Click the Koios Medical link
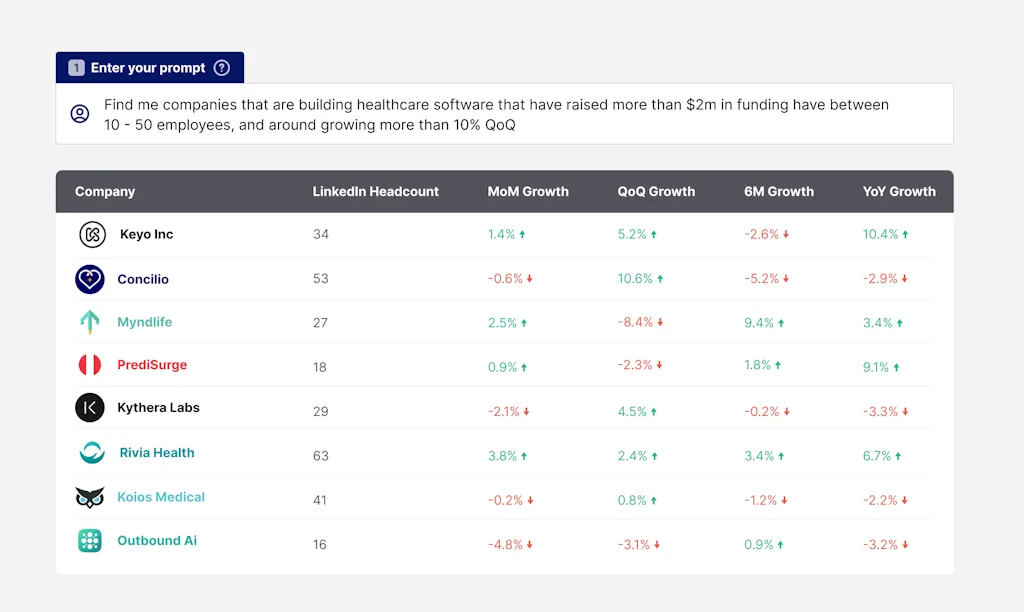The image size is (1024, 612). (x=161, y=497)
